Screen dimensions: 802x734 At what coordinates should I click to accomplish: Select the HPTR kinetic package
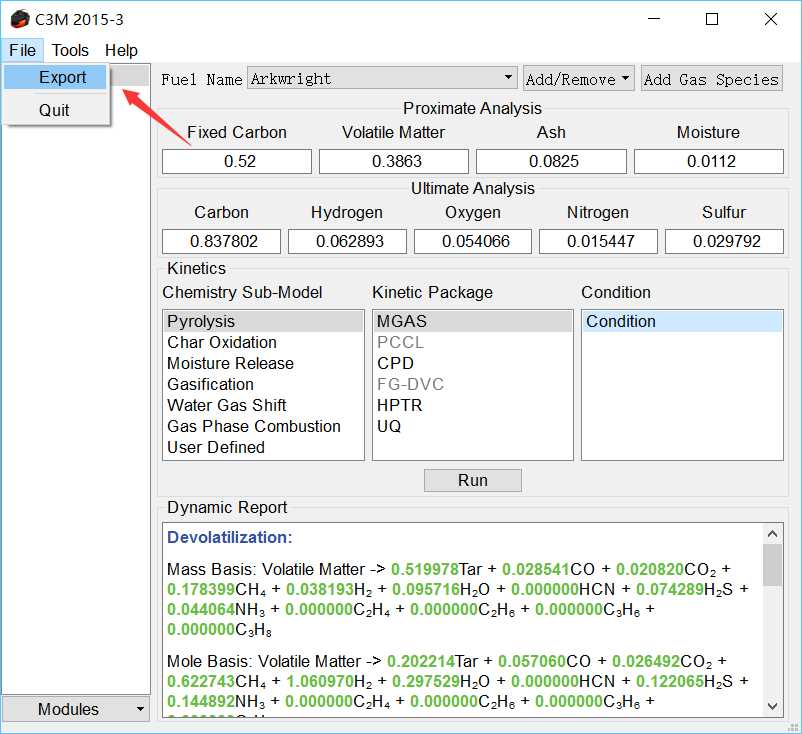click(400, 405)
